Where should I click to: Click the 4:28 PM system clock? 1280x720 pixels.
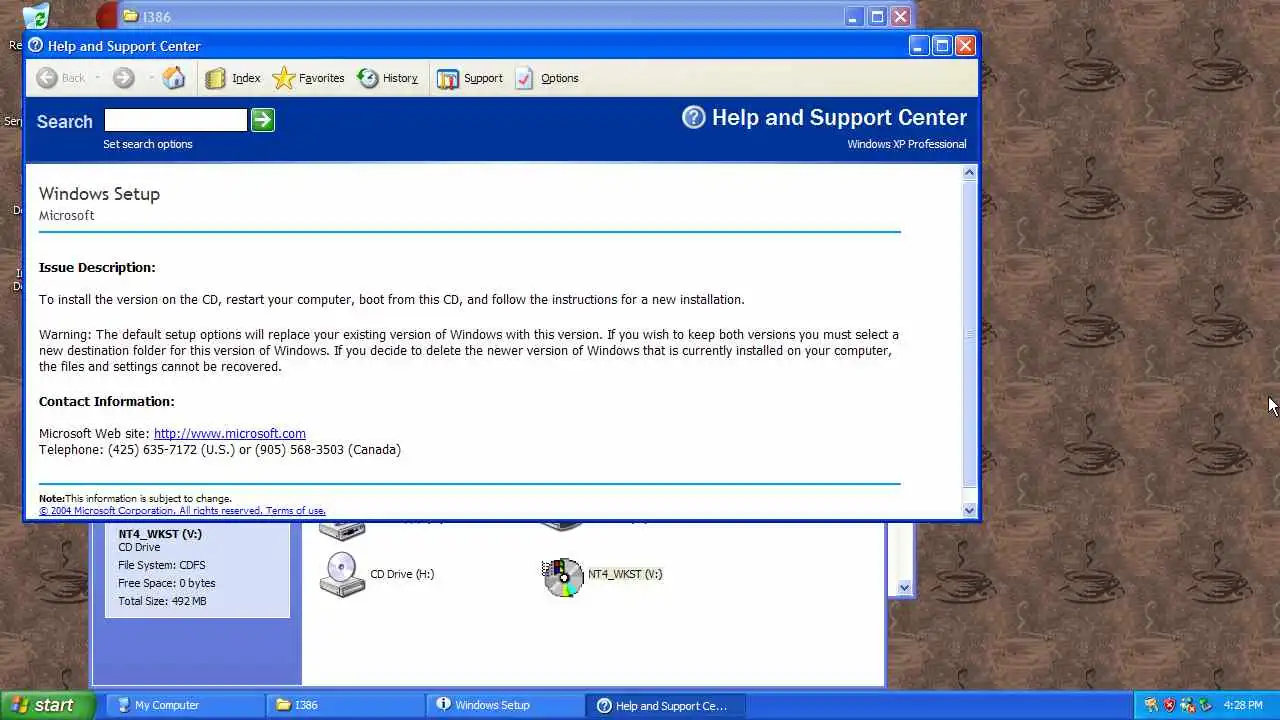pos(1243,705)
